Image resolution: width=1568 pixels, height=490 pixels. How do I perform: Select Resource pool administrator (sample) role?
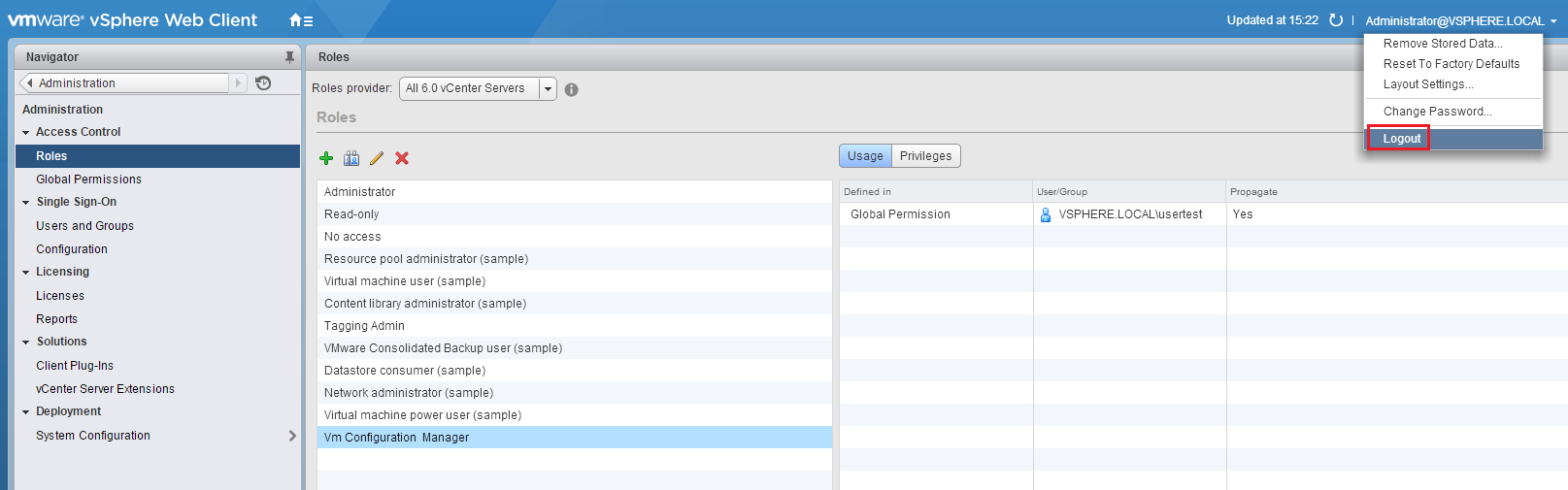pyautogui.click(x=575, y=259)
